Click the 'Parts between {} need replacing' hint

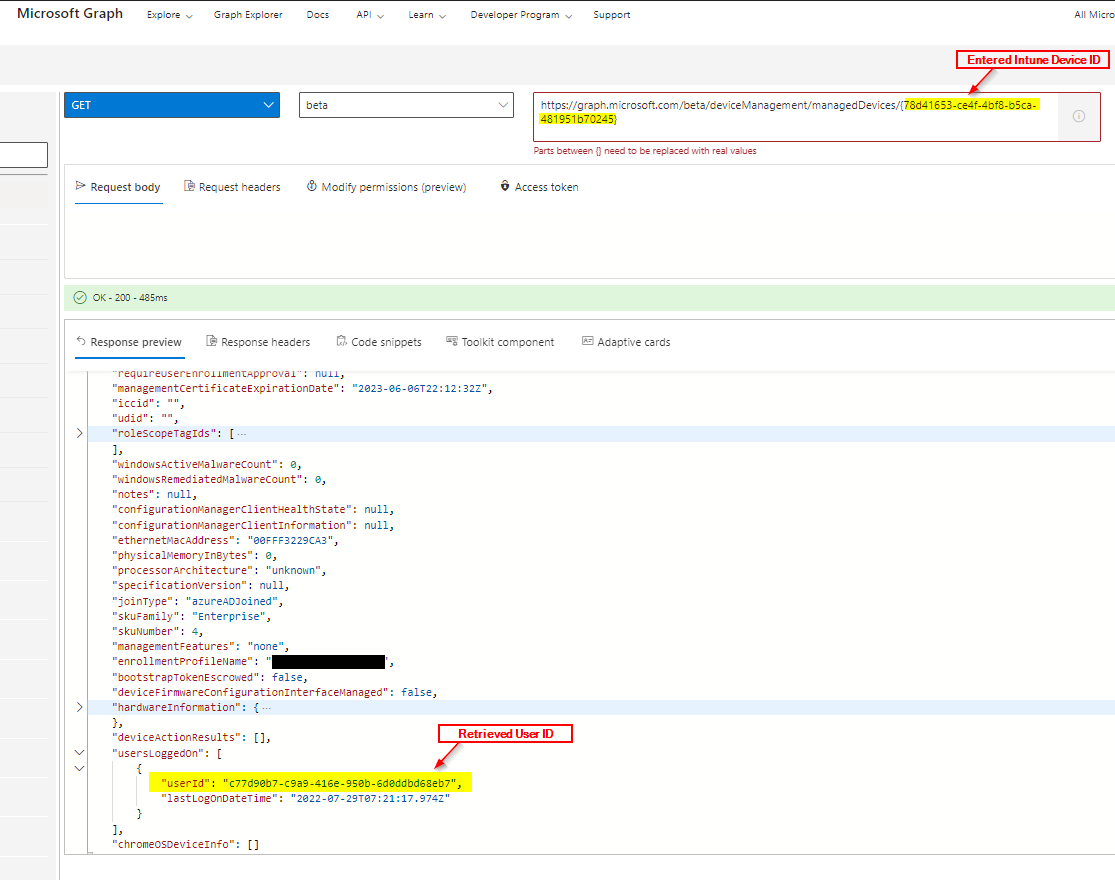(645, 151)
